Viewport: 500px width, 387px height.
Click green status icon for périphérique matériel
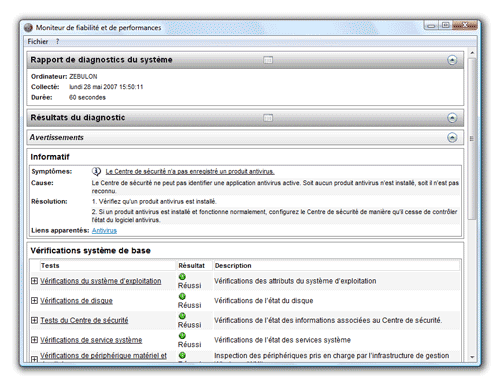[182, 355]
